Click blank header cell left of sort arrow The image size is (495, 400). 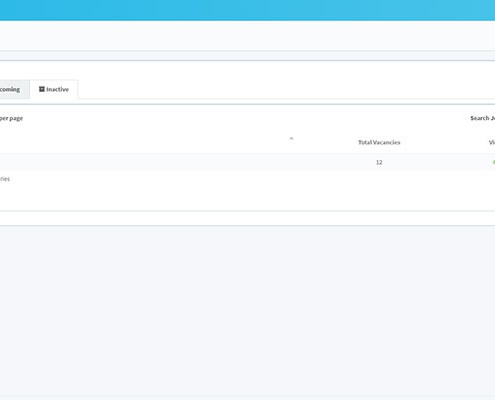tap(143, 142)
